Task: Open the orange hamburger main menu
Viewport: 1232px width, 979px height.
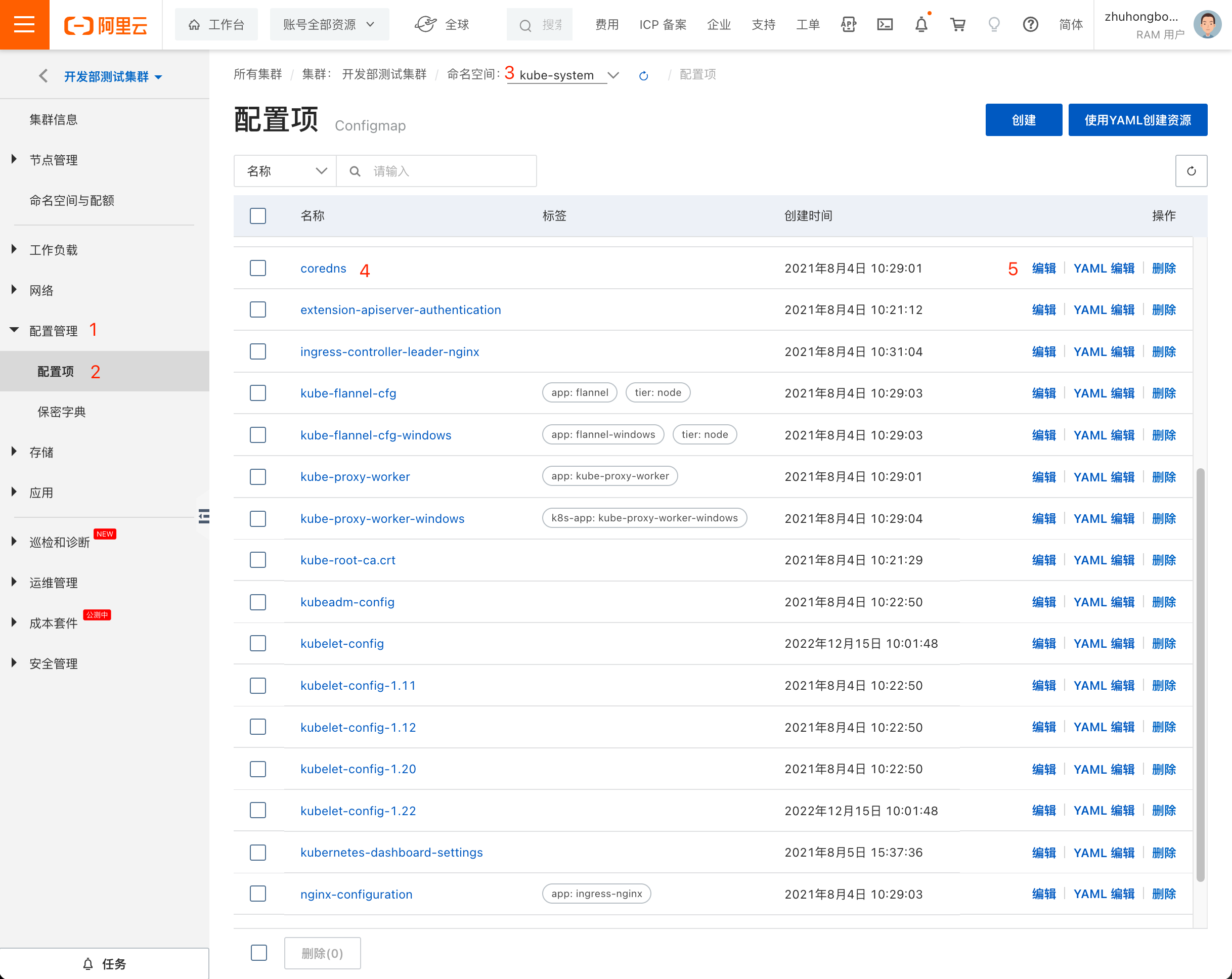Action: [x=25, y=25]
